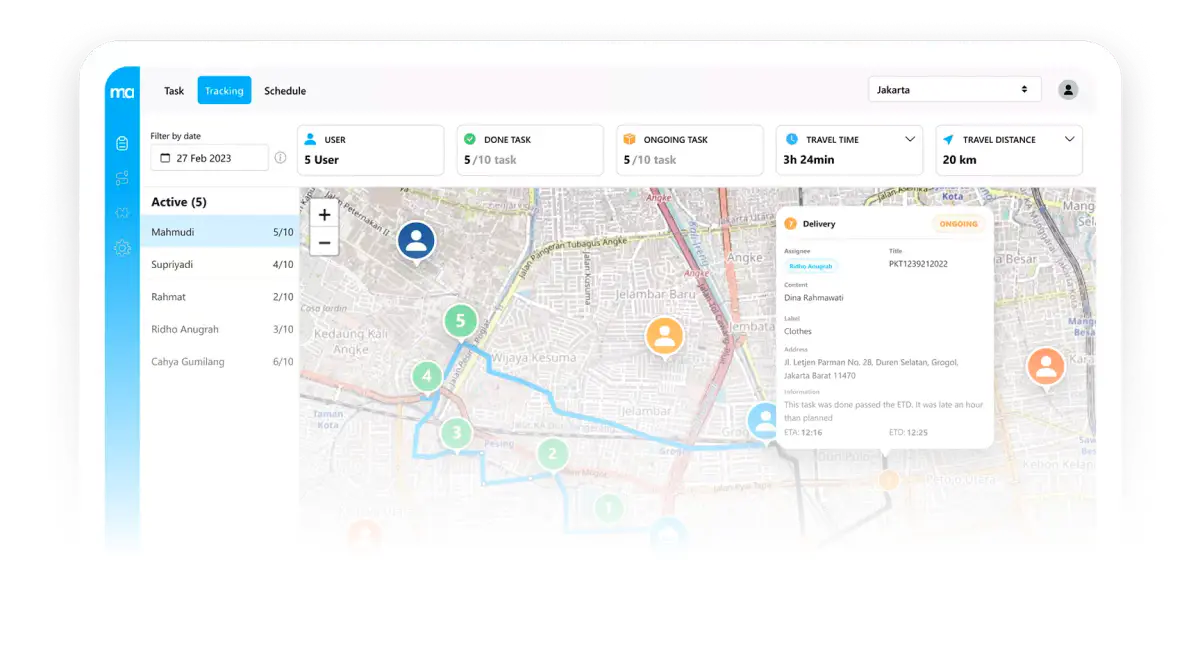Click the user profile icon top right
The height and width of the screenshot is (668, 1200).
(1068, 89)
